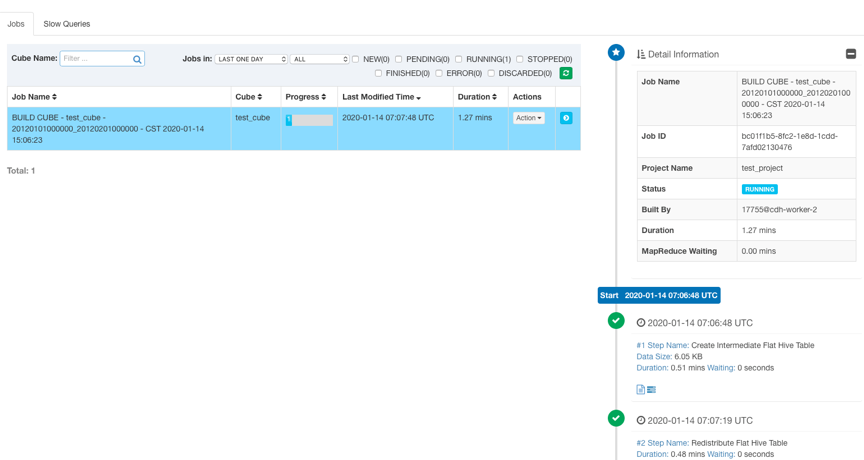Click the green refresh jobs icon
The height and width of the screenshot is (460, 864).
click(x=566, y=73)
